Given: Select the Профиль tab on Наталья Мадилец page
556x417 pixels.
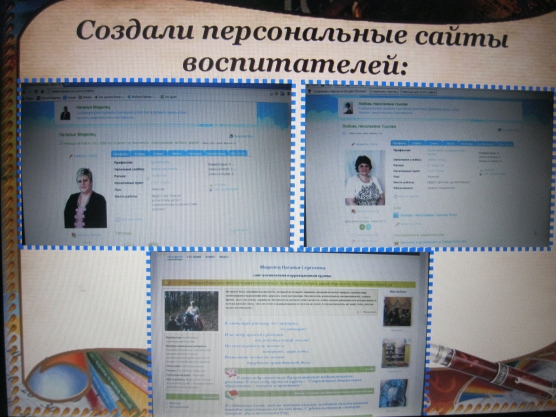Looking at the screenshot, I should pos(120,154).
